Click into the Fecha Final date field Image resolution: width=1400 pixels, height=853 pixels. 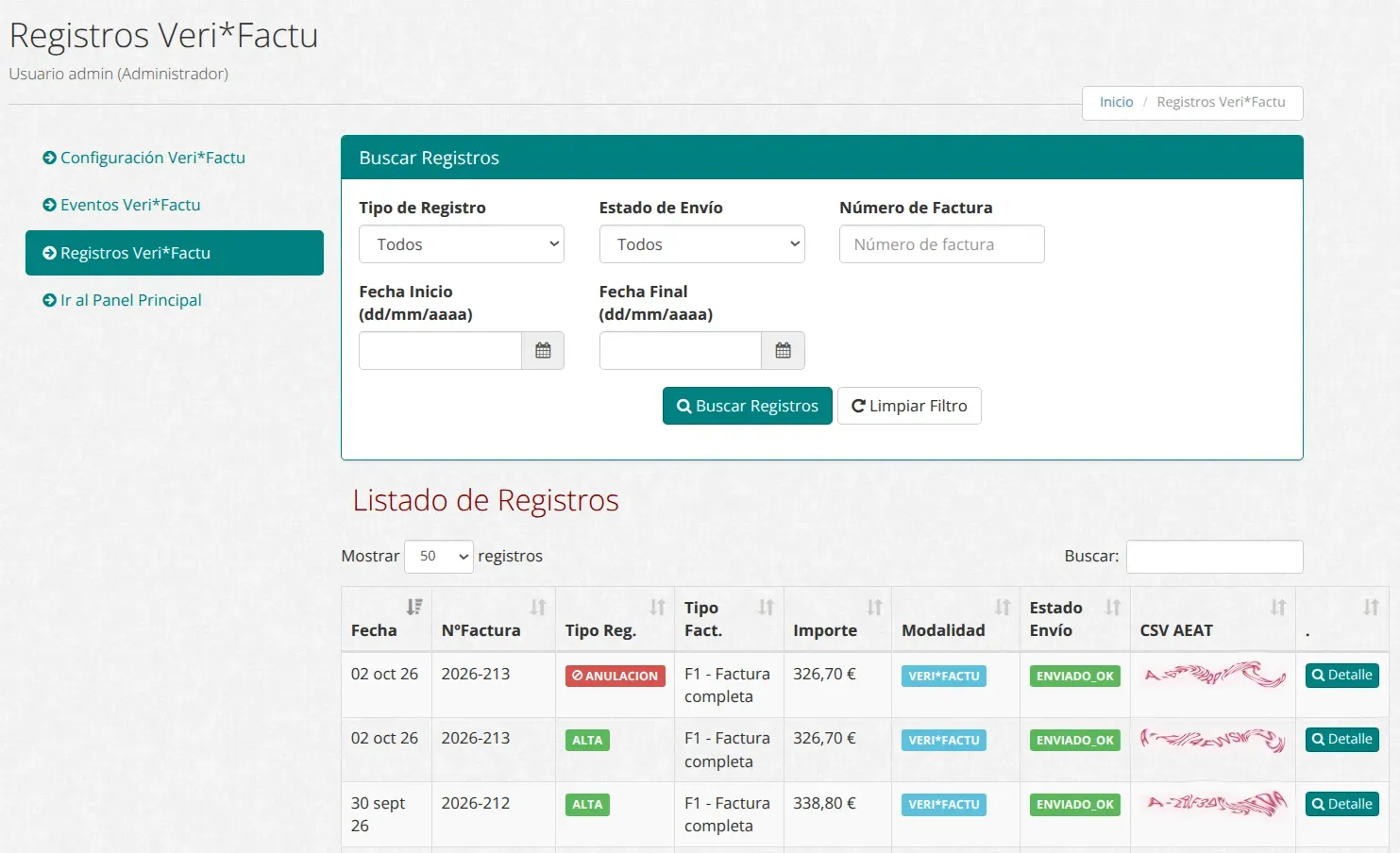pos(680,350)
